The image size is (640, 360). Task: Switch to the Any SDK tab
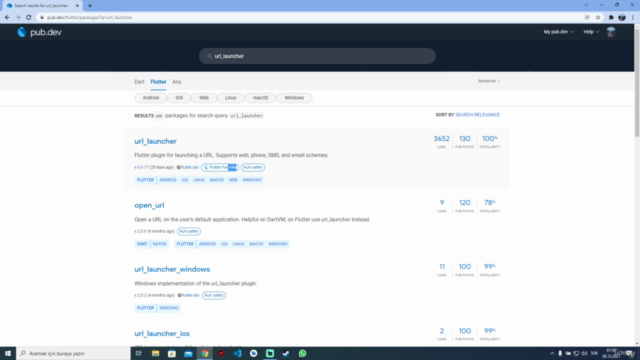pyautogui.click(x=177, y=82)
